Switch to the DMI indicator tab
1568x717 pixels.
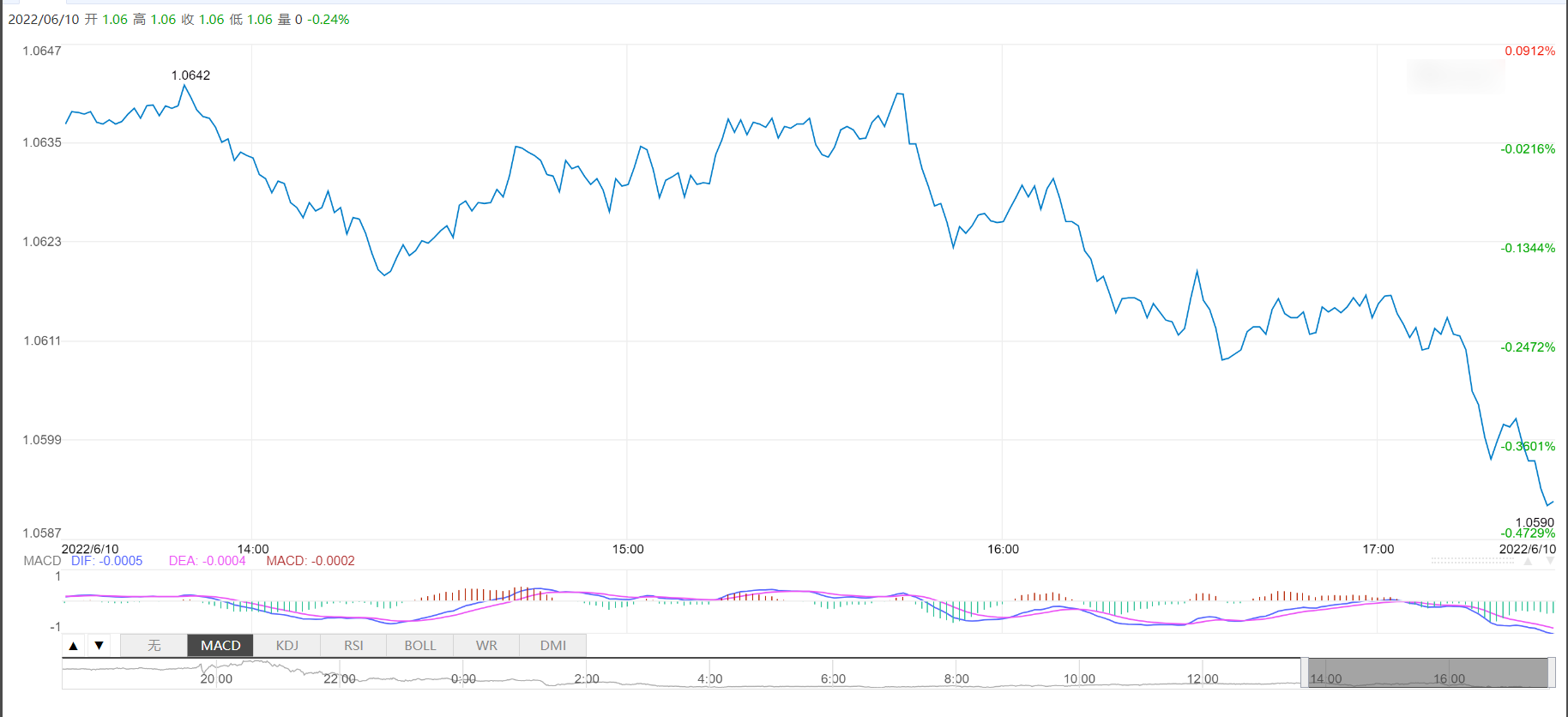click(553, 646)
